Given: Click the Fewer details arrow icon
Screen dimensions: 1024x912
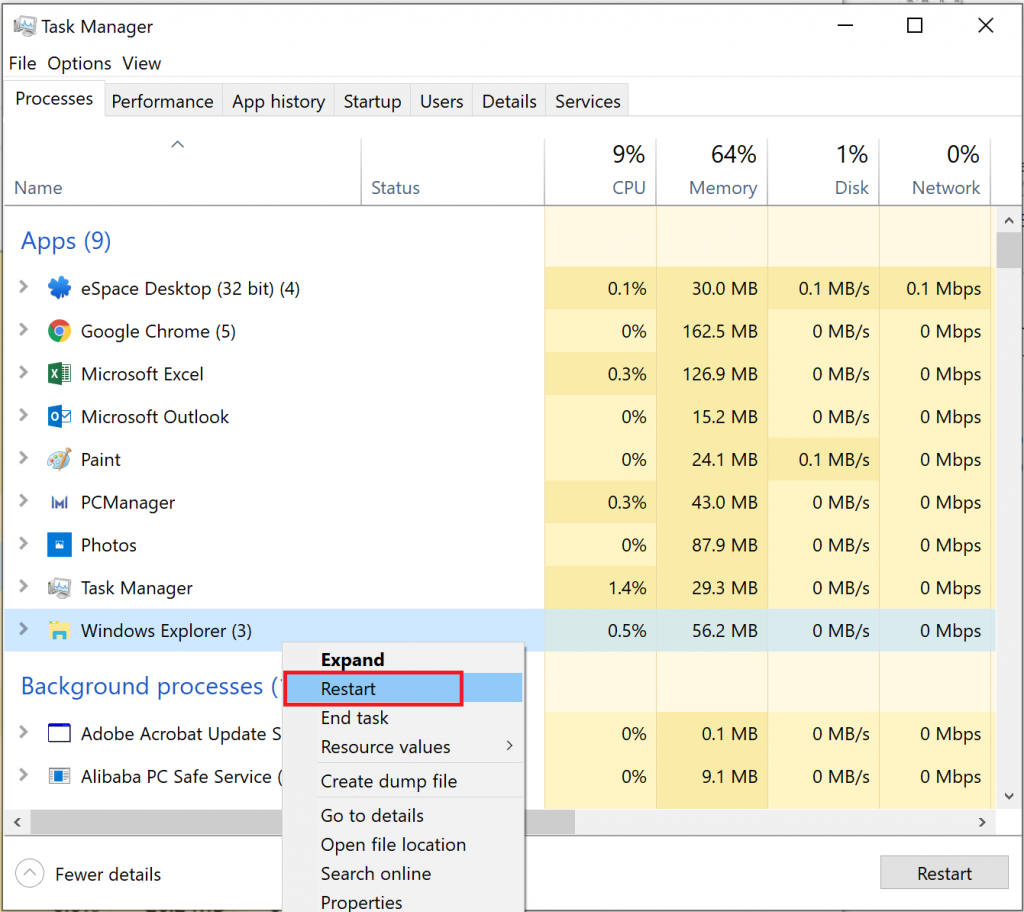Looking at the screenshot, I should tap(29, 873).
